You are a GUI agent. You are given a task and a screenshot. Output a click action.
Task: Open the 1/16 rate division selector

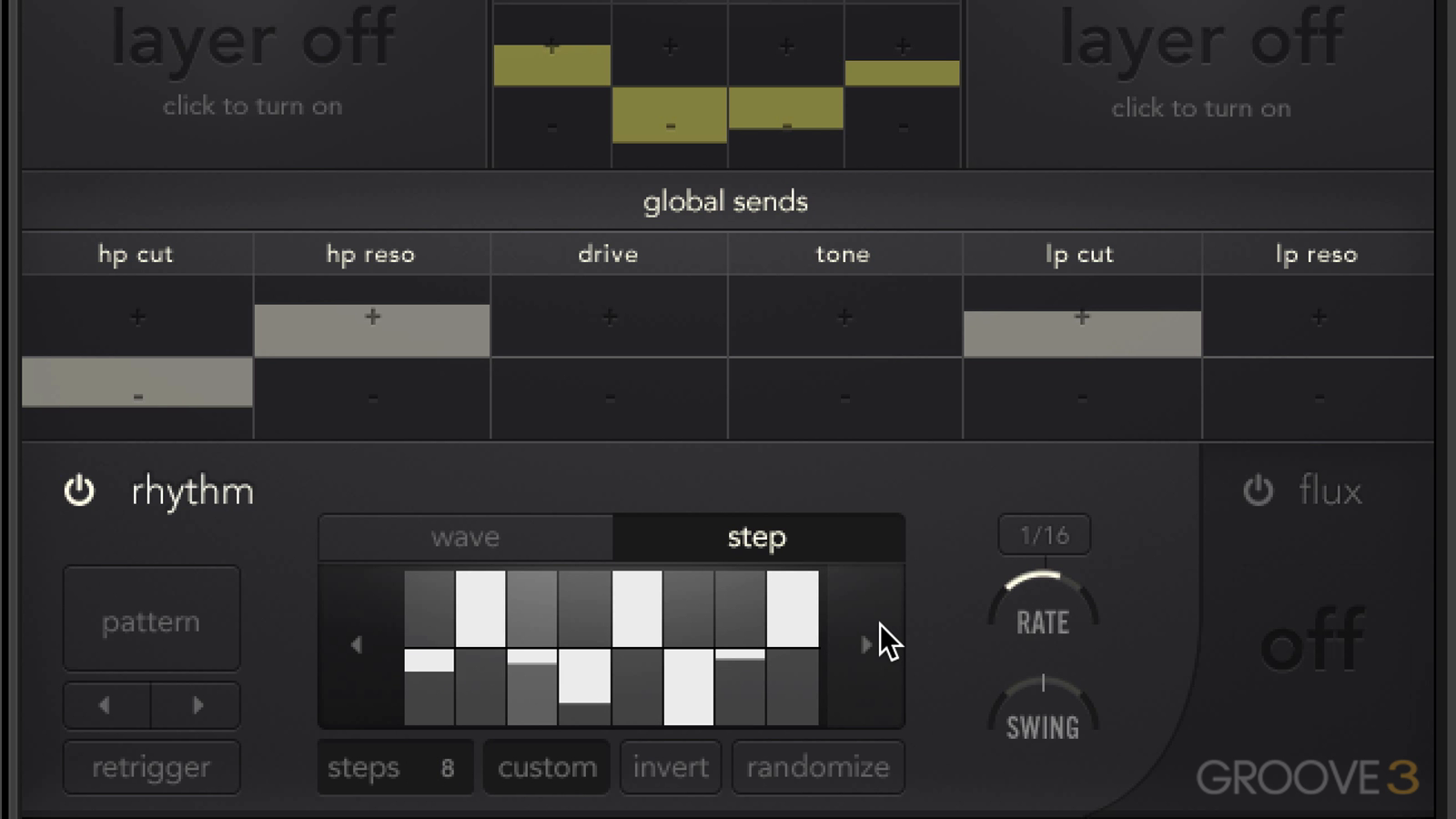point(1044,535)
